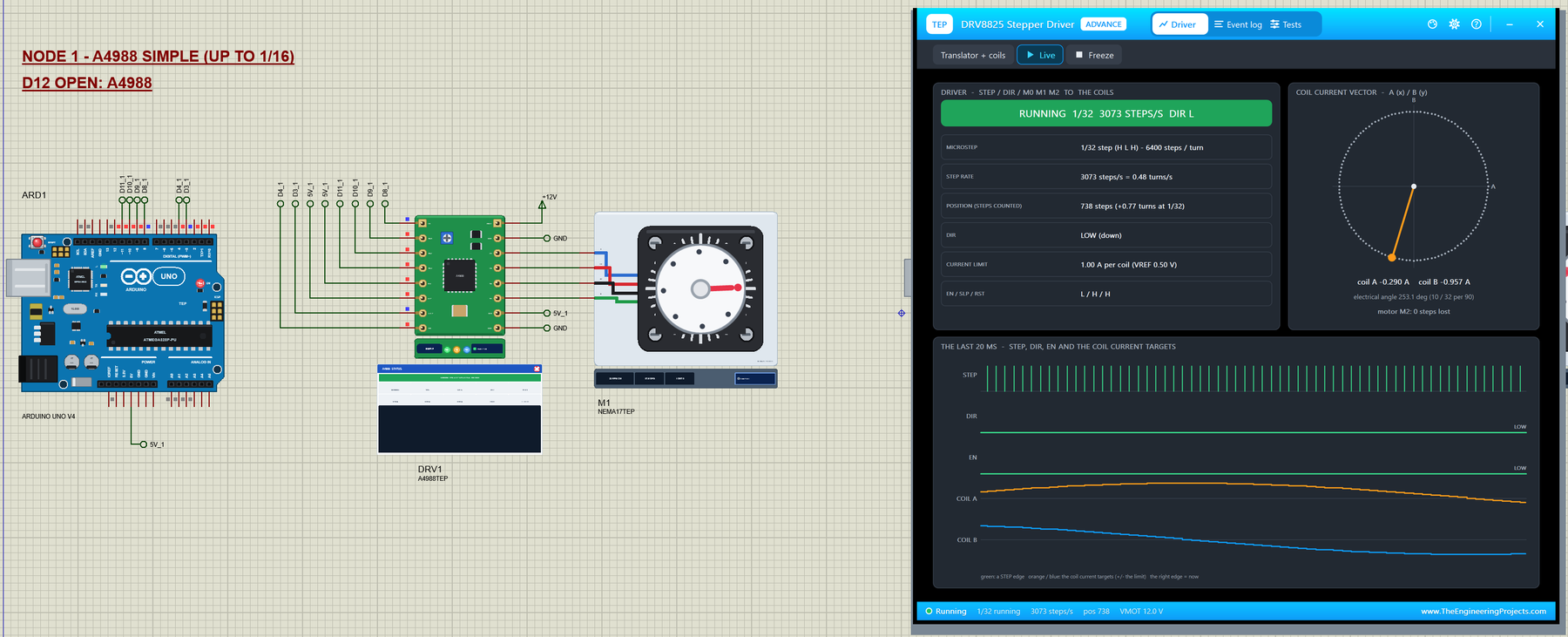This screenshot has height=637, width=1568.
Task: Click the M1 NEMA17TEP label
Action: click(616, 407)
